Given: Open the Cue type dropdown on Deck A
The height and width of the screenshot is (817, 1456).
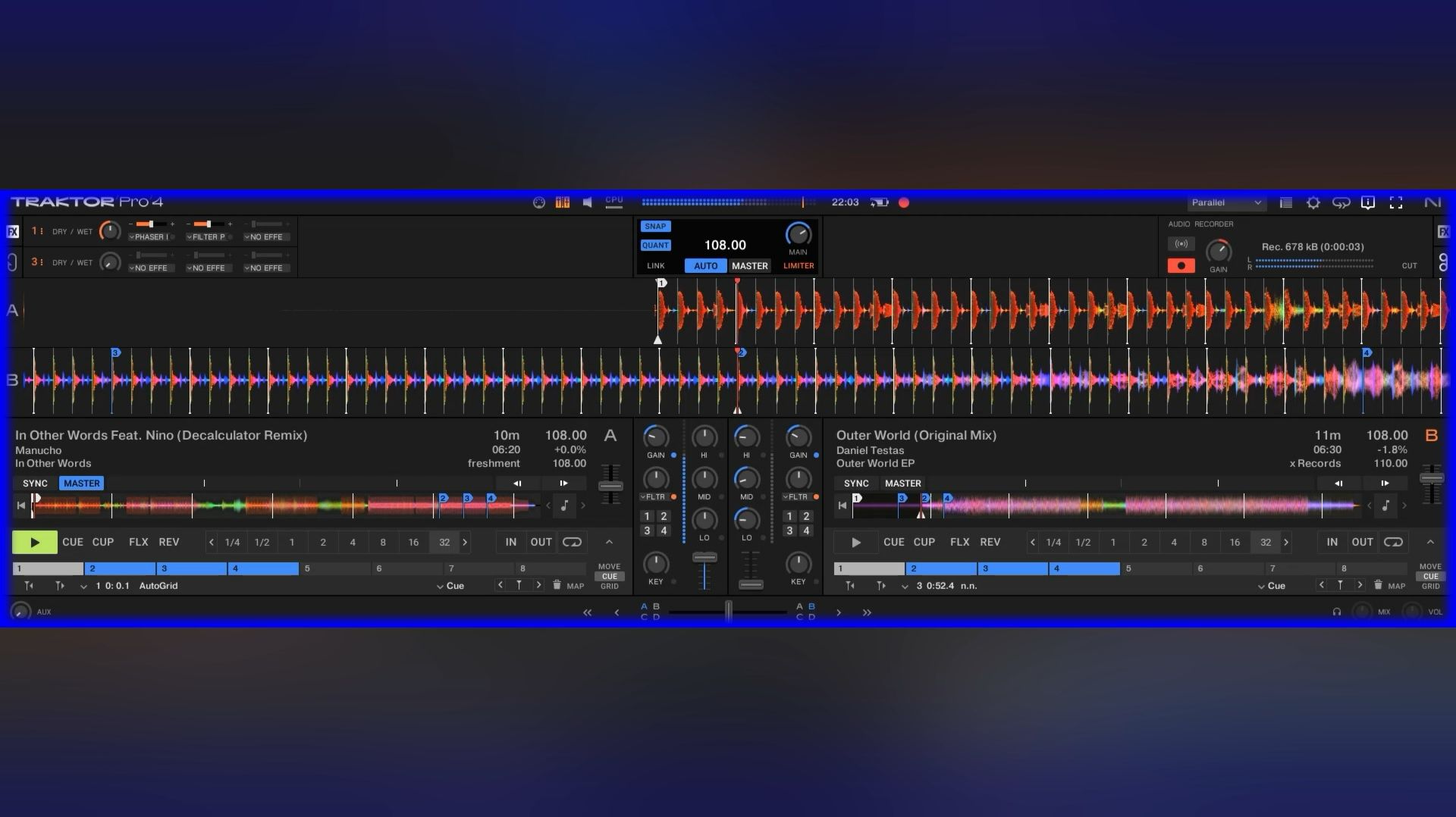Looking at the screenshot, I should pos(450,586).
